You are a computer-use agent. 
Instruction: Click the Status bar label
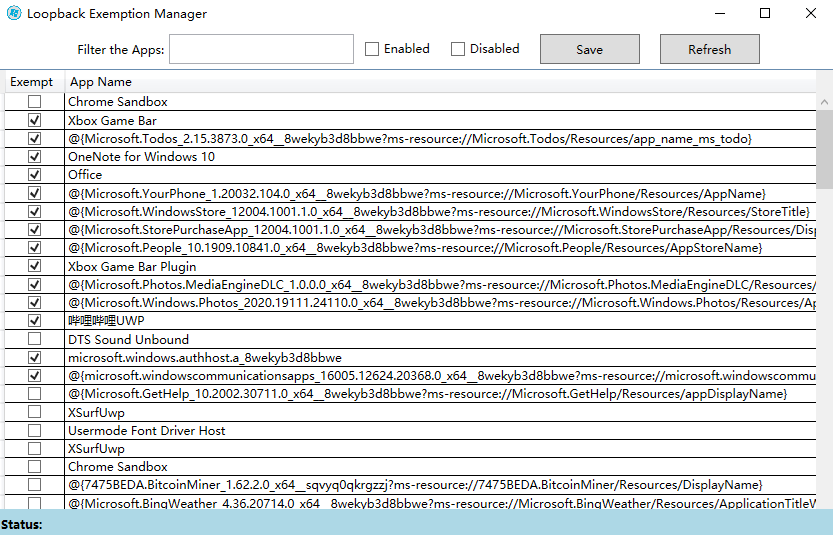(x=21, y=524)
